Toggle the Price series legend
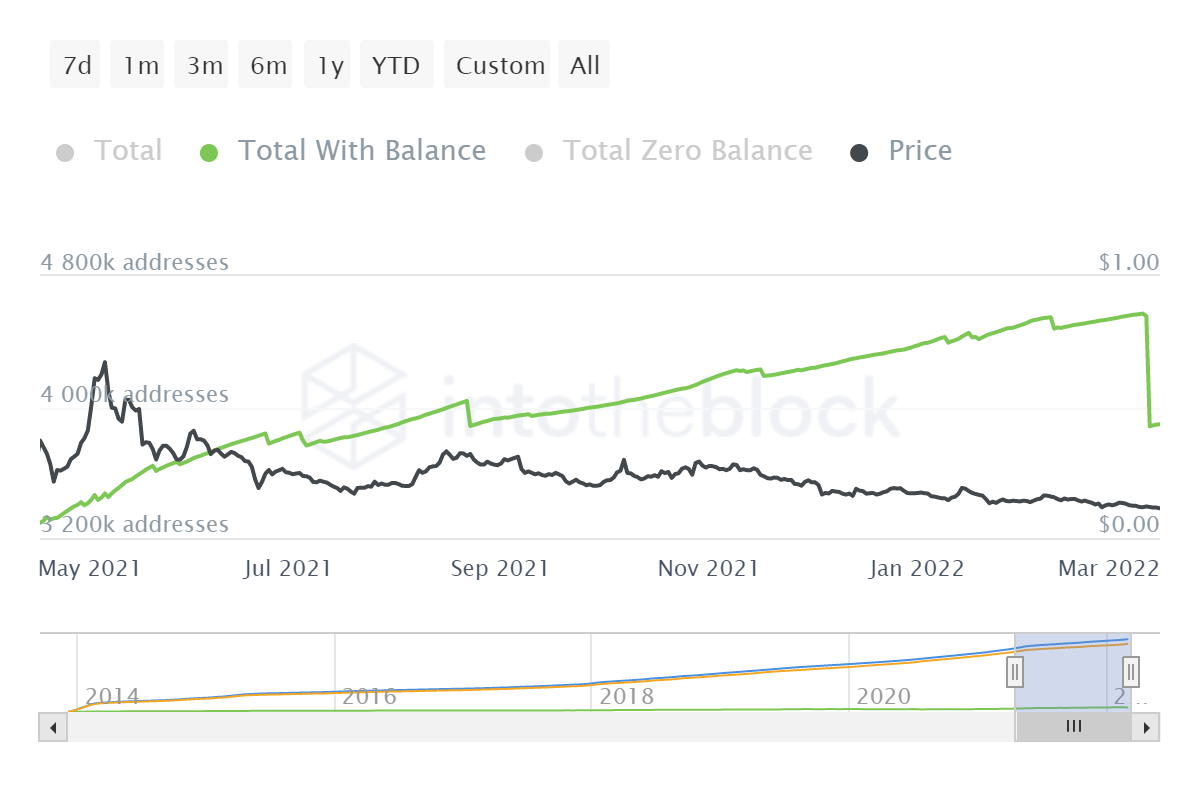The width and height of the screenshot is (1200, 800). [x=920, y=151]
